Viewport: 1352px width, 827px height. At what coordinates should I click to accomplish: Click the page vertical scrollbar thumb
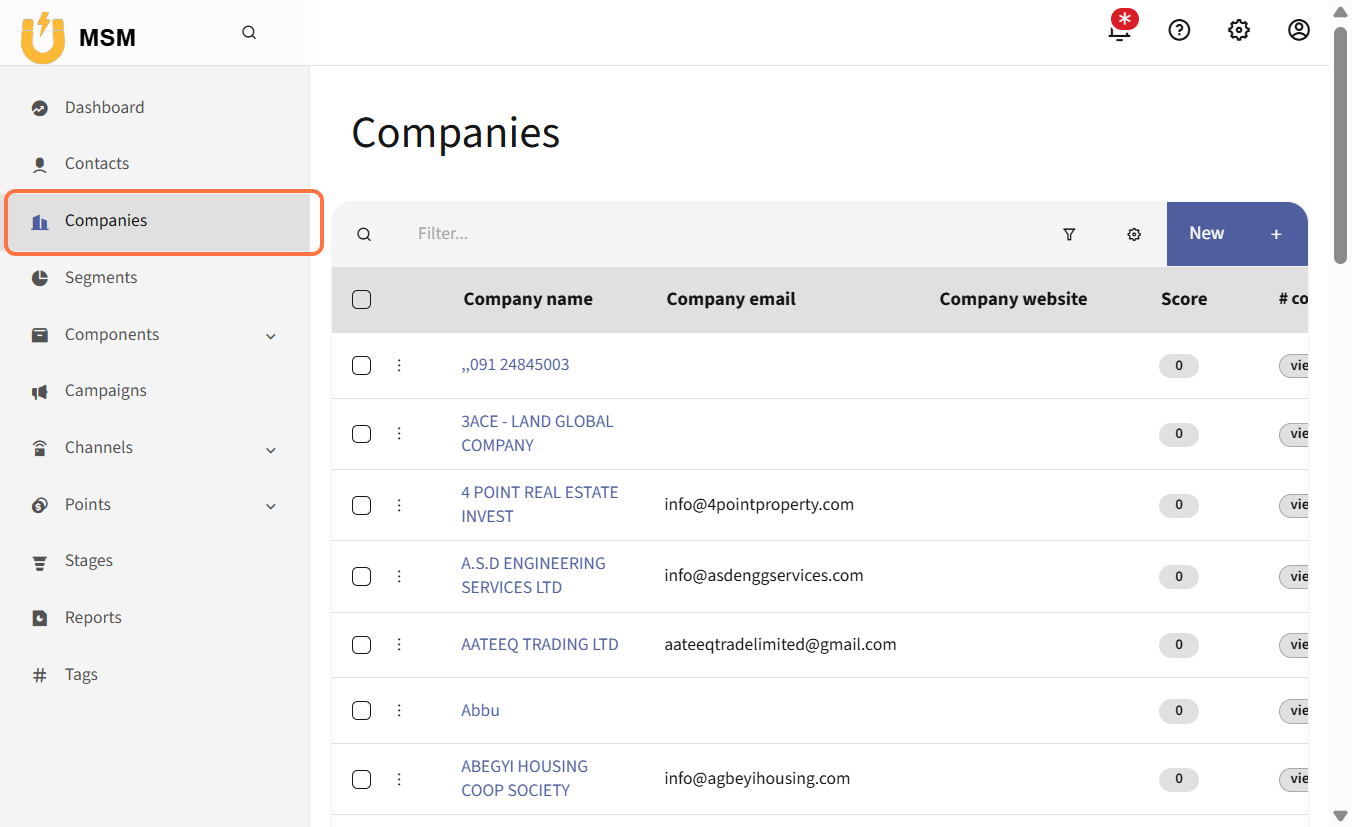pos(1340,145)
